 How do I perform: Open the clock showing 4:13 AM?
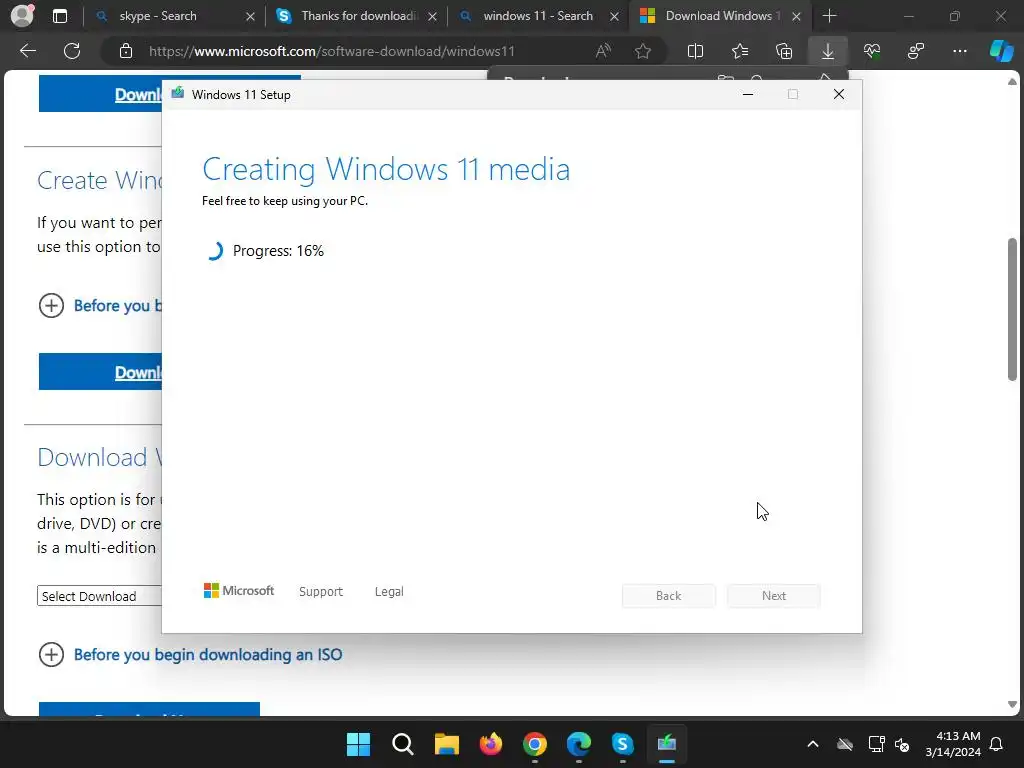tap(953, 744)
